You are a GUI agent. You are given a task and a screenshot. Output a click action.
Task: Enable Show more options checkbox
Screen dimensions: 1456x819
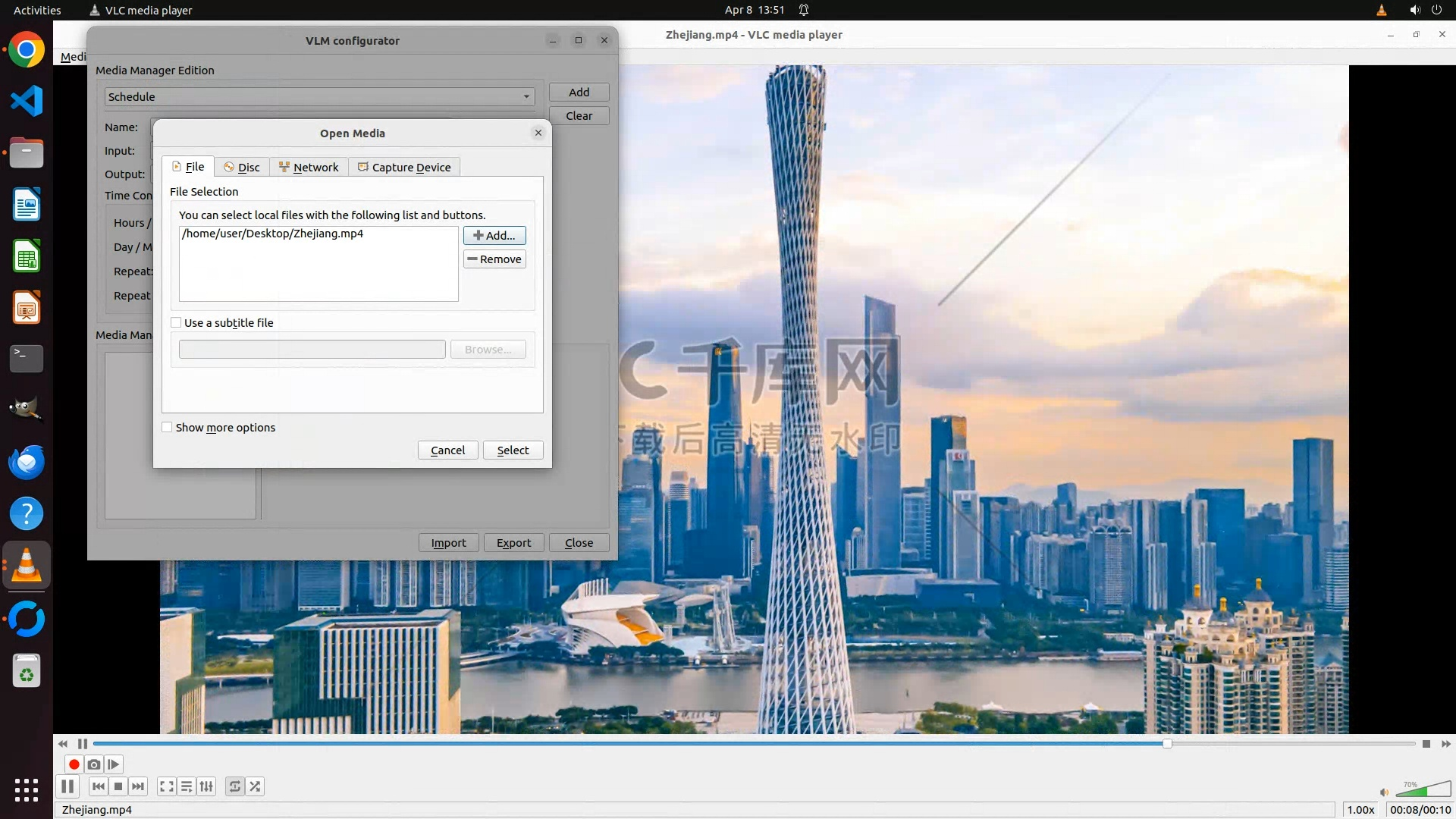tap(168, 427)
